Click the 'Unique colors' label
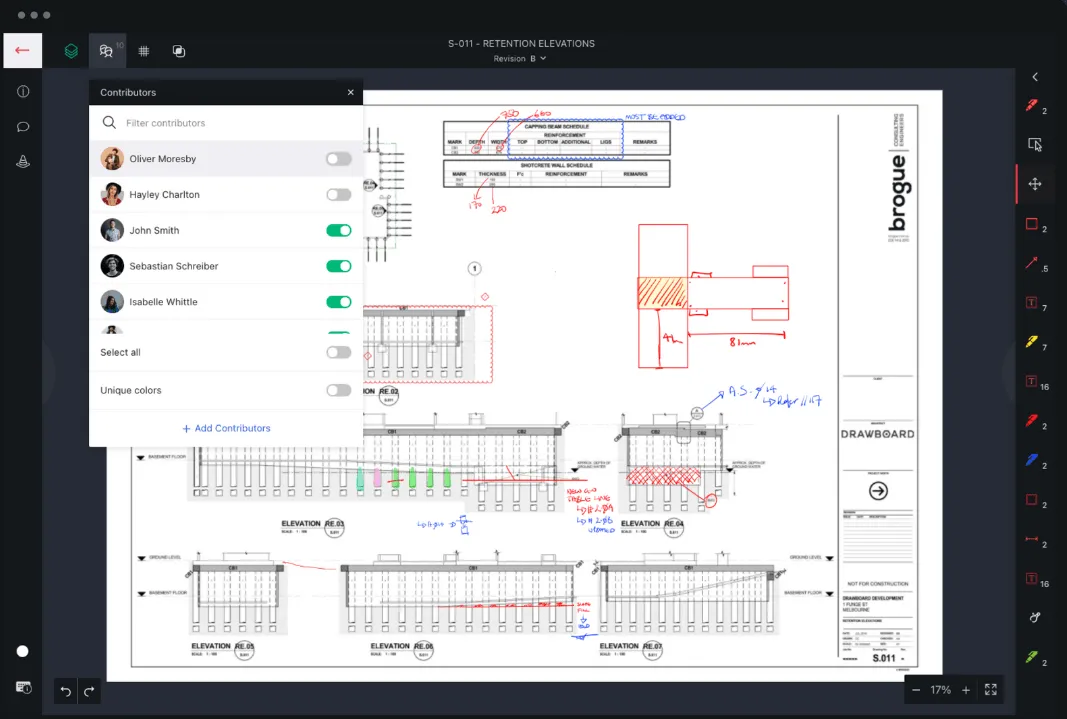The image size is (1067, 719). pos(131,390)
